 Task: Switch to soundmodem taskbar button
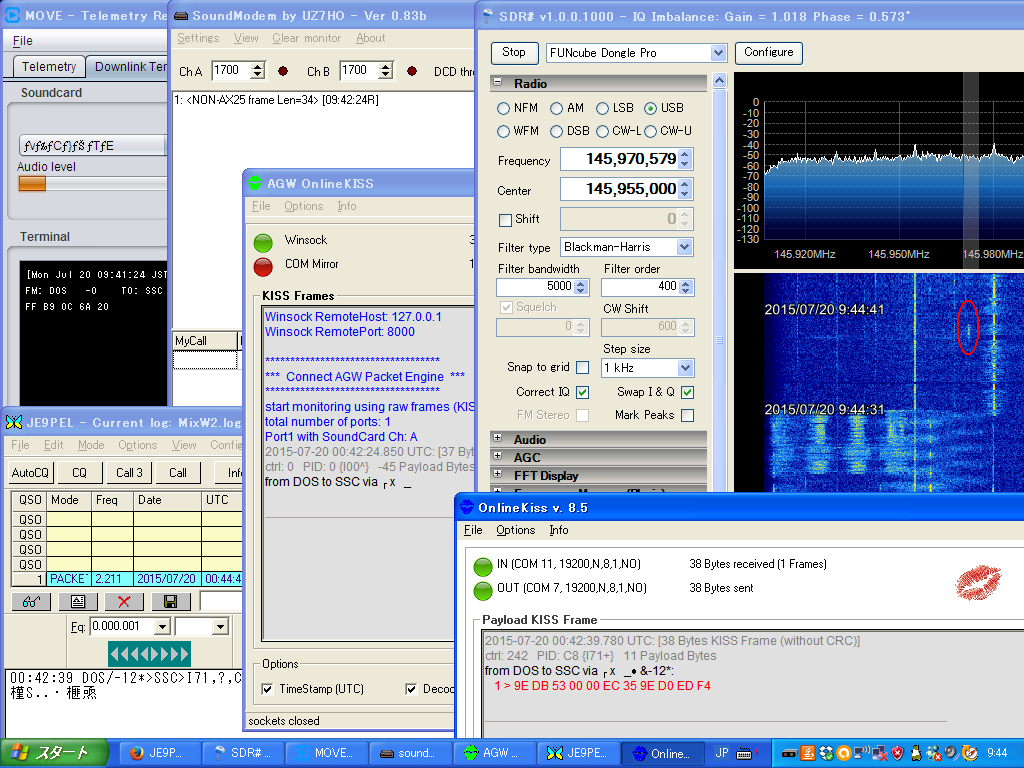[x=409, y=753]
